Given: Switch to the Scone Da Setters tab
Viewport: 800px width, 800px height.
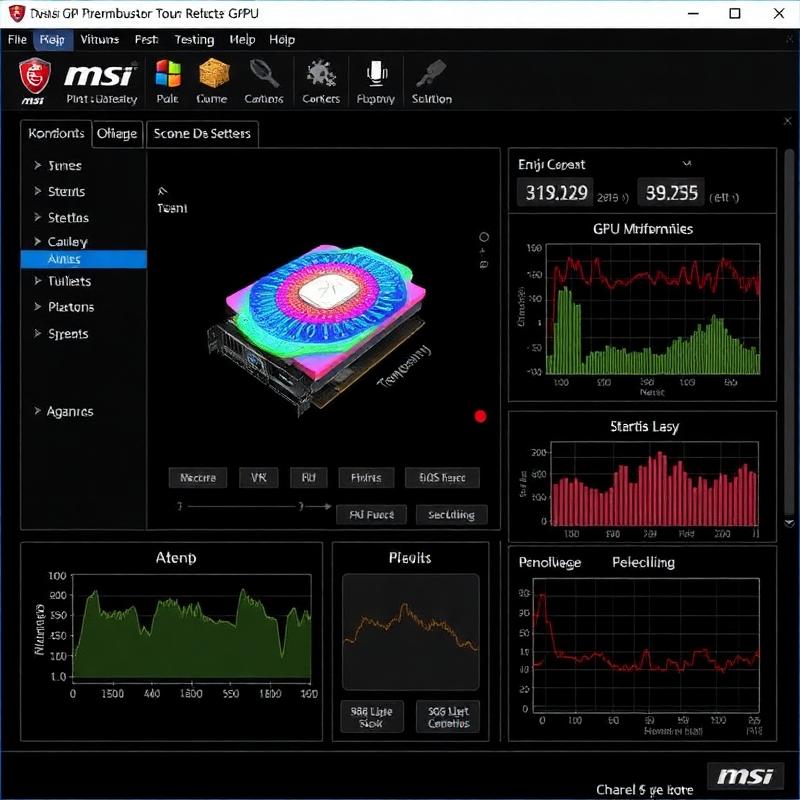Looking at the screenshot, I should (202, 132).
